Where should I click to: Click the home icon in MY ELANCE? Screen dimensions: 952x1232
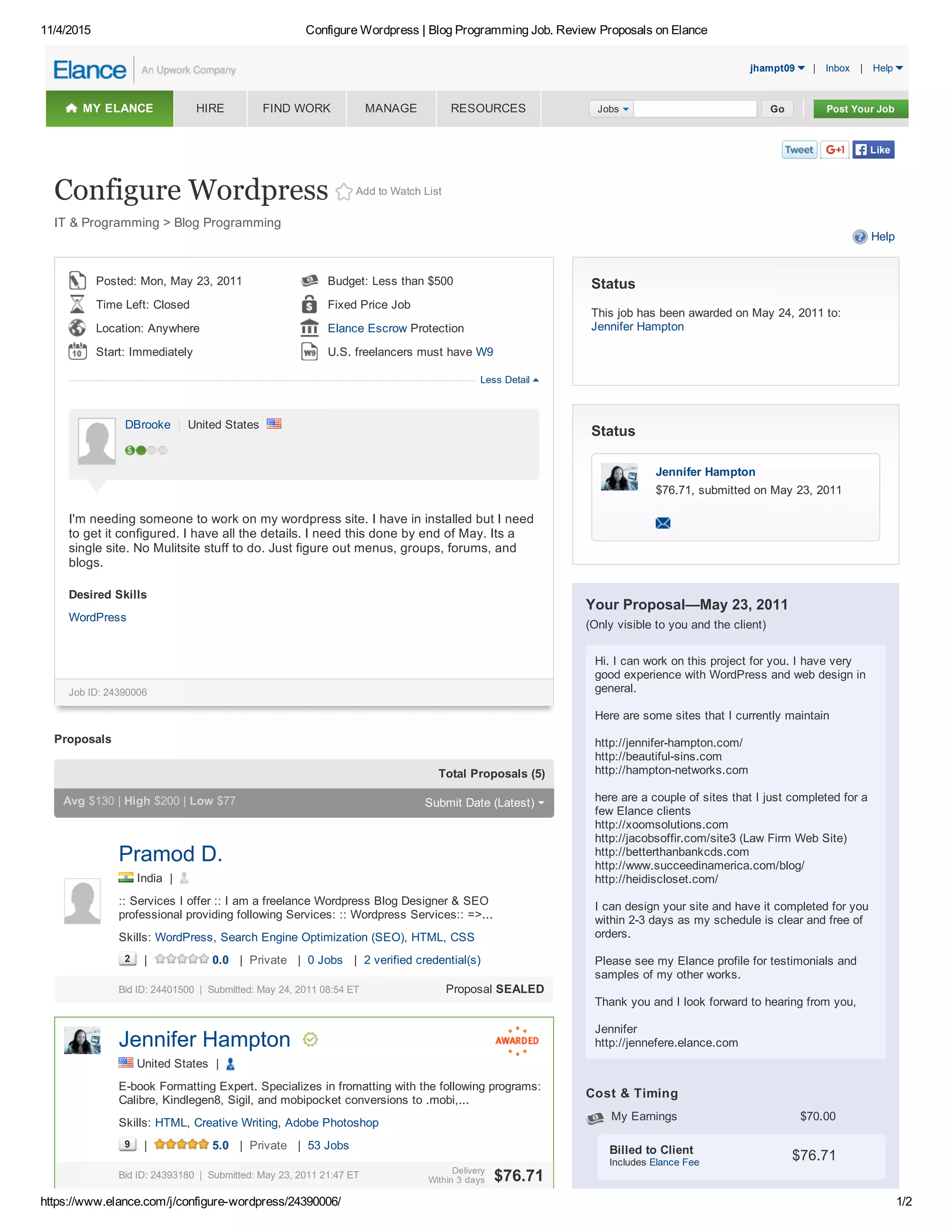coord(71,108)
